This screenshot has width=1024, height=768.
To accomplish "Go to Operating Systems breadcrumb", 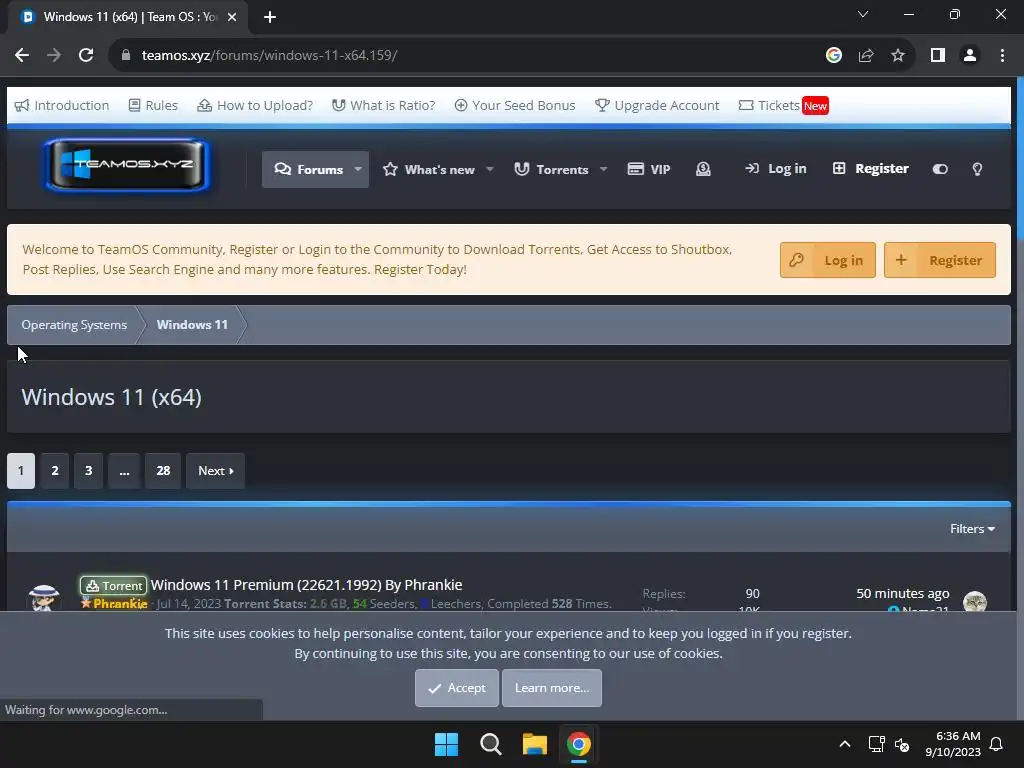I will point(74,325).
